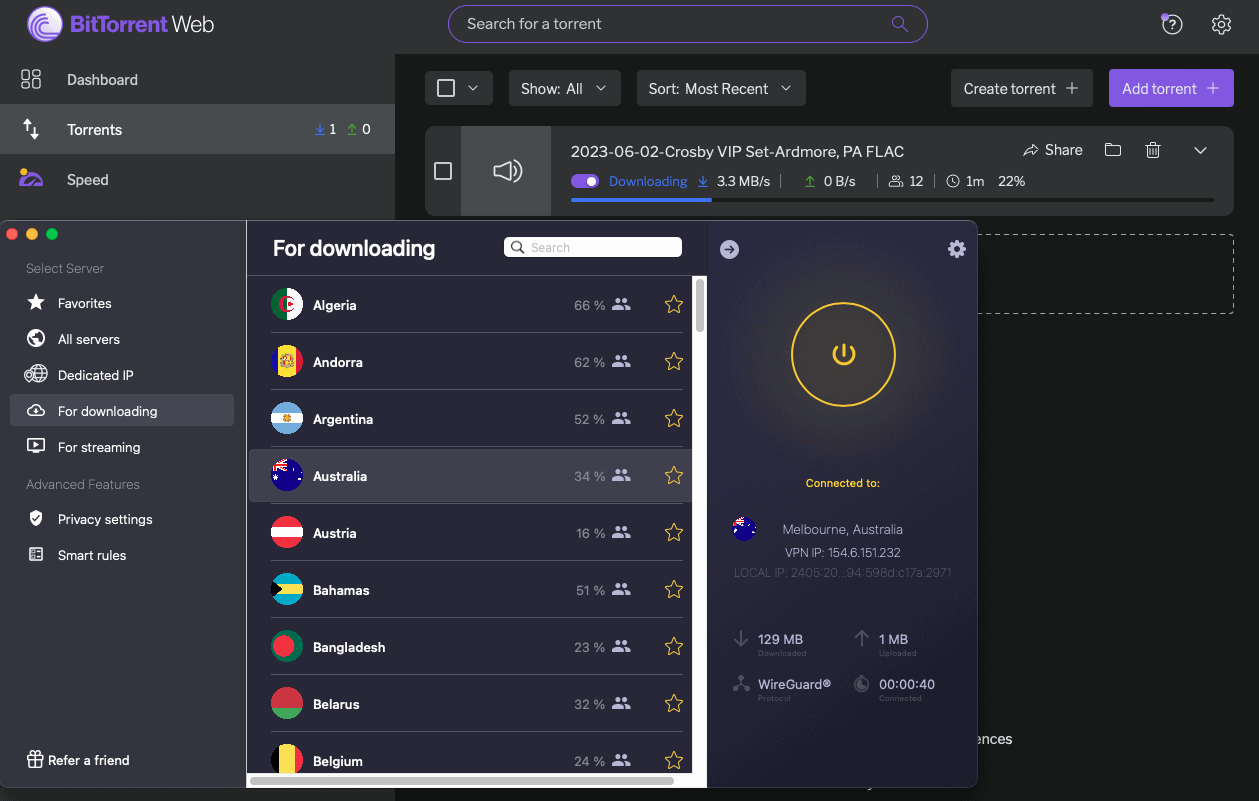Viewport: 1259px width, 801px height.
Task: Open BitTorrent Web settings gear
Action: click(1221, 24)
